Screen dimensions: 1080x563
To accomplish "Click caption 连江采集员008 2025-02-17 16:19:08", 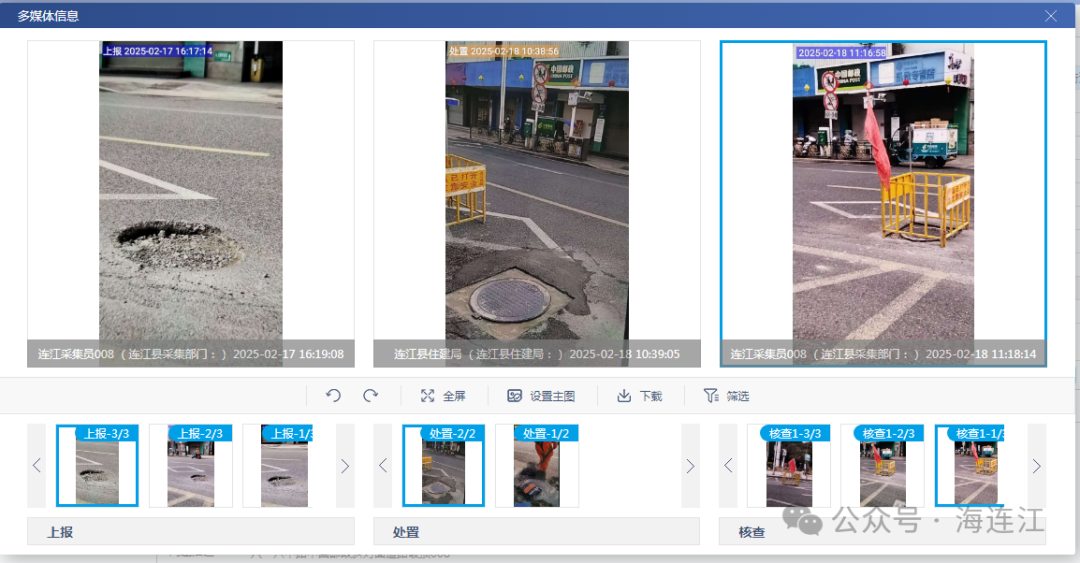I will 191,354.
